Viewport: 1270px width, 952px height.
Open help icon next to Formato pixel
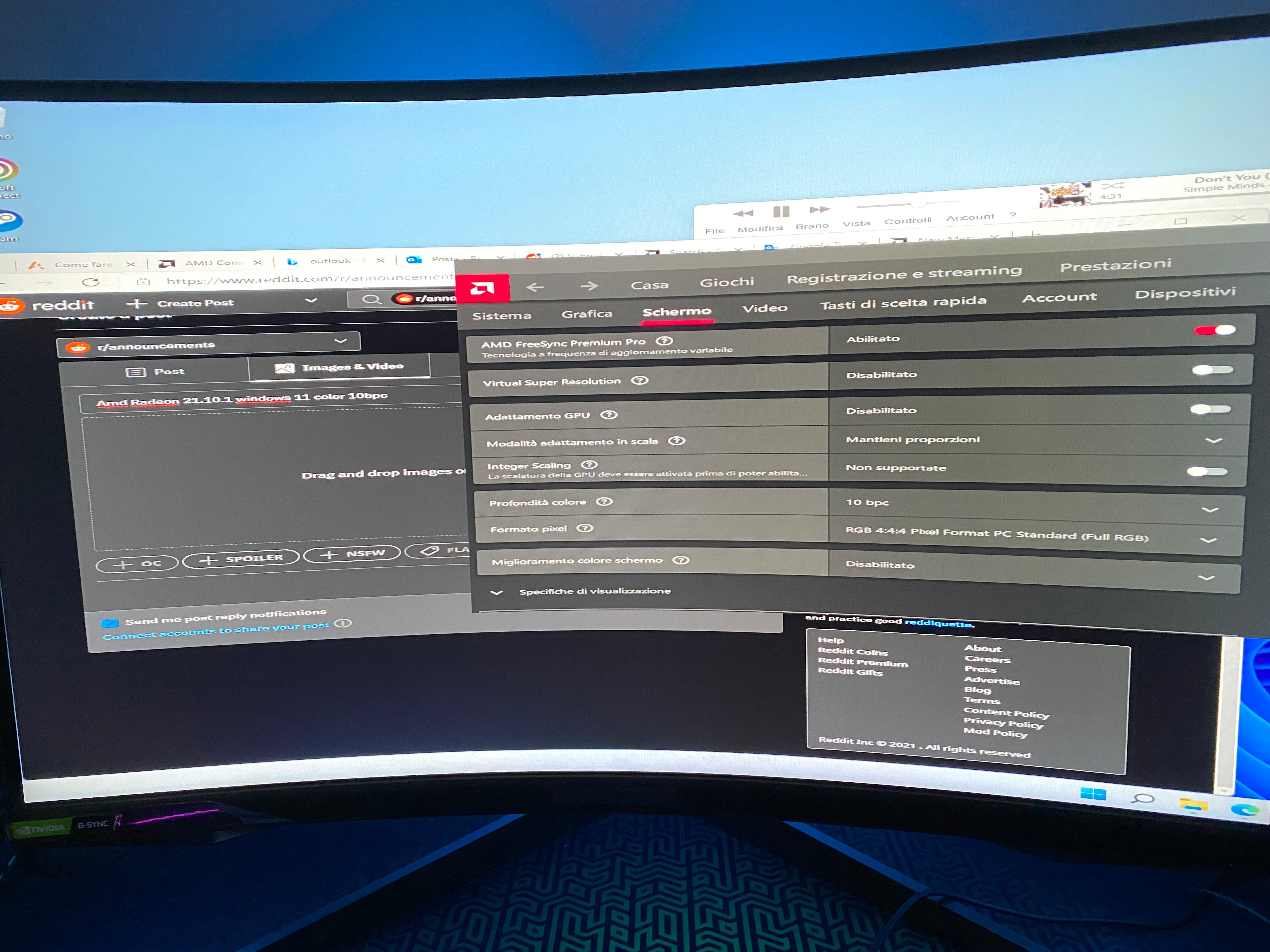(585, 528)
